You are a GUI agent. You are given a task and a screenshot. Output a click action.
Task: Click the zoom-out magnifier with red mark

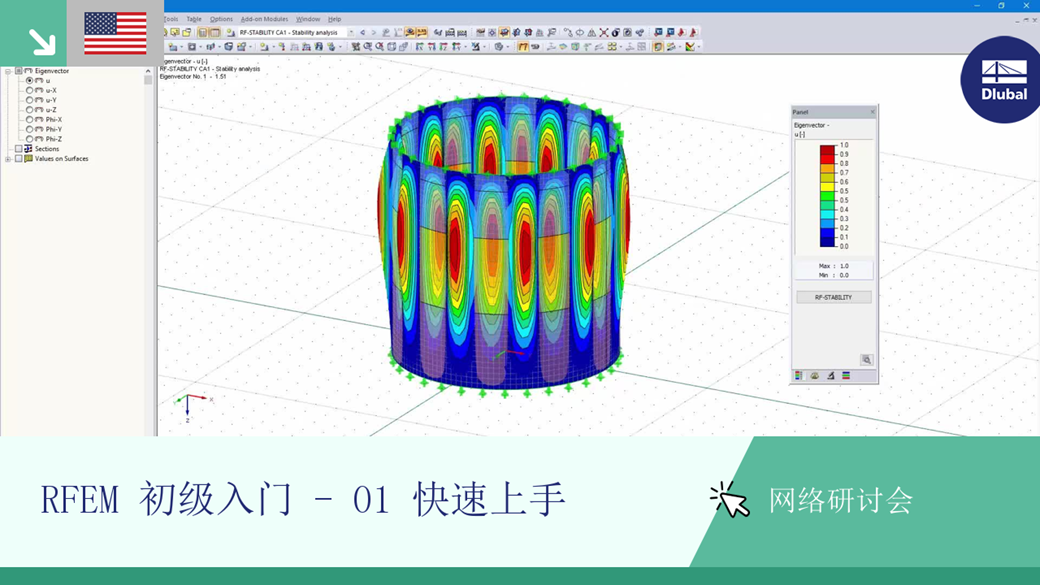tap(379, 46)
